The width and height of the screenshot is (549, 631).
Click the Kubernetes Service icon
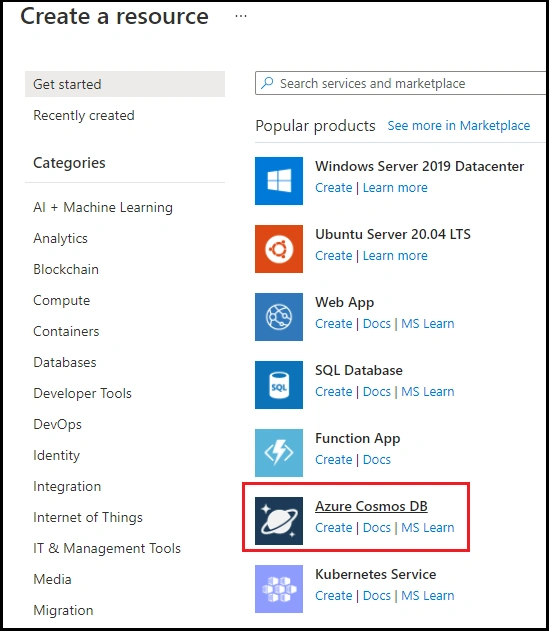(279, 589)
